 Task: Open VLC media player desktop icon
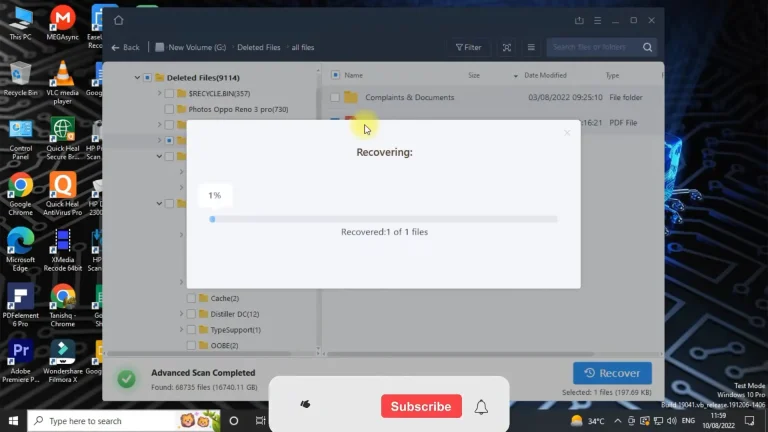click(x=63, y=82)
